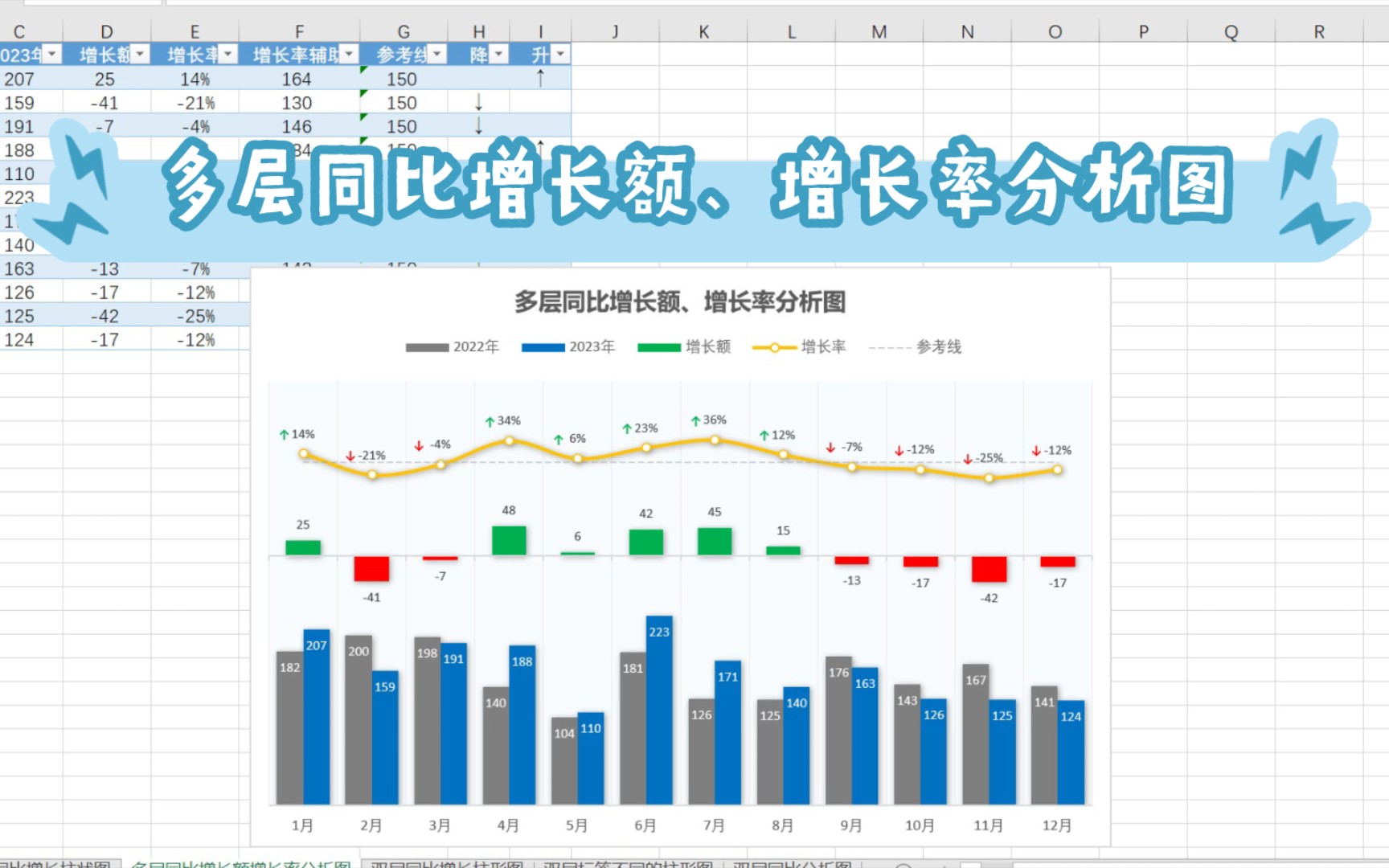Click the down arrow symbol in the 降 column

coord(478,103)
